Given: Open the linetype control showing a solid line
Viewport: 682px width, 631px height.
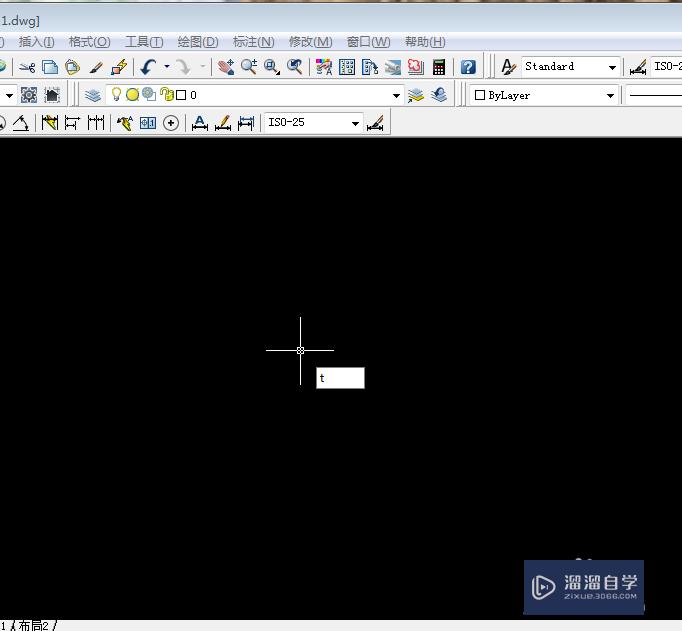Looking at the screenshot, I should tap(654, 95).
